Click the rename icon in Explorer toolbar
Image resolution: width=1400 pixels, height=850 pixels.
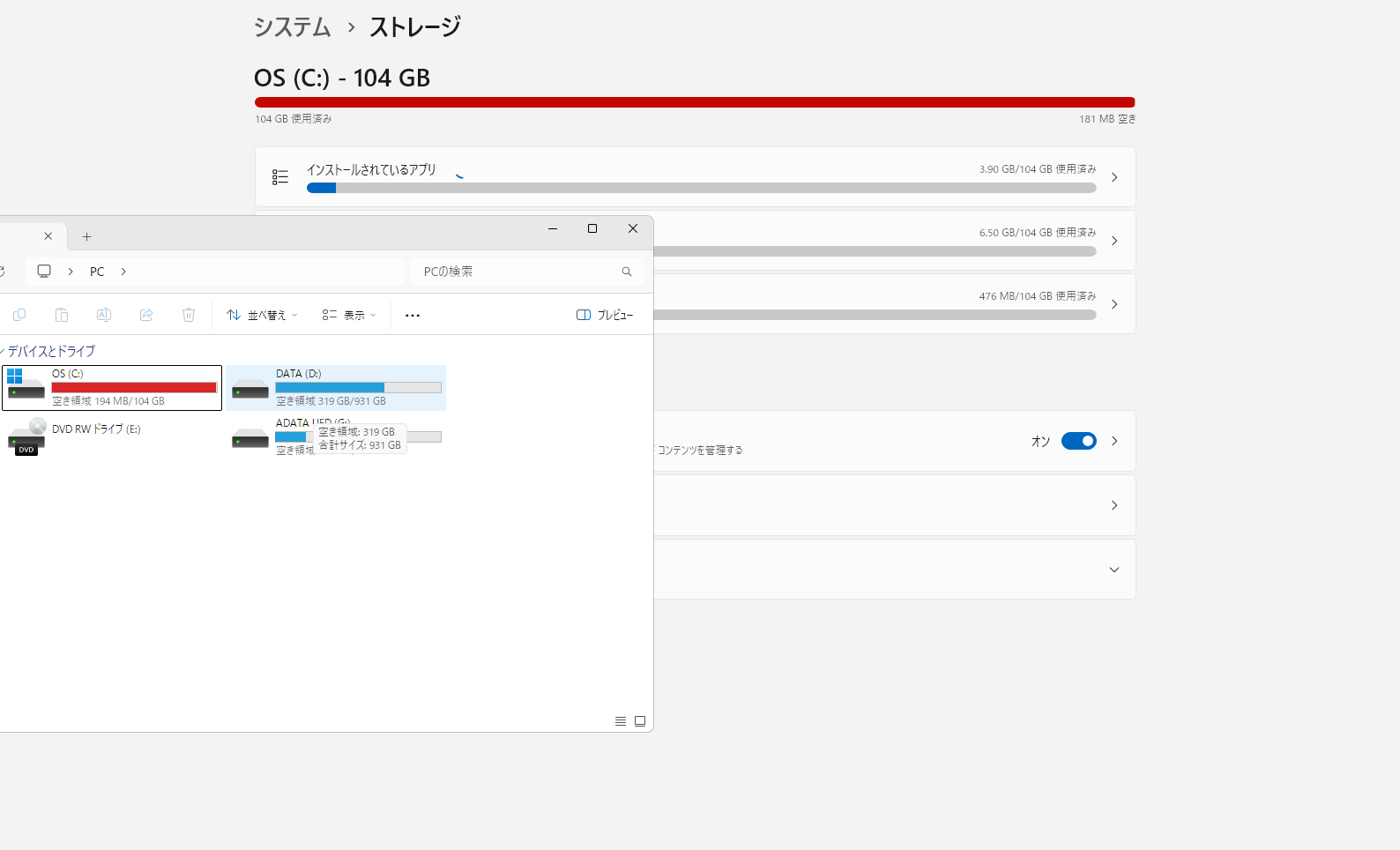pos(104,315)
